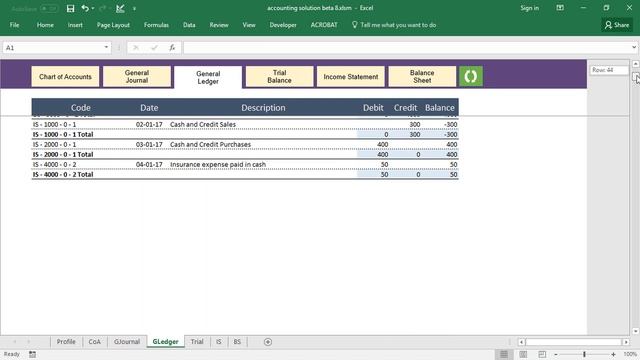Click the formula bar Enter checkmark icon
The image size is (640, 360).
154,48
